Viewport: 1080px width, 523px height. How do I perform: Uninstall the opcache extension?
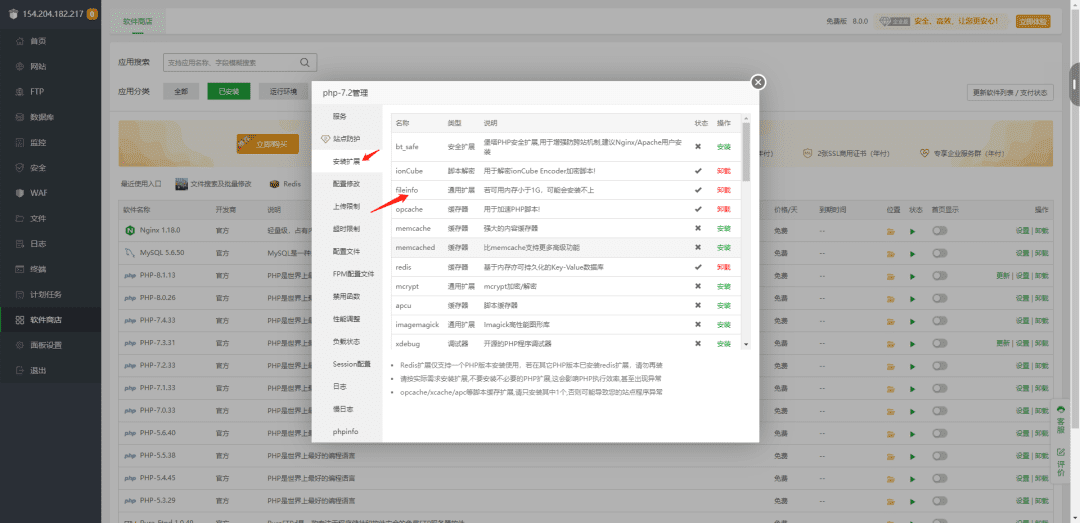(723, 209)
